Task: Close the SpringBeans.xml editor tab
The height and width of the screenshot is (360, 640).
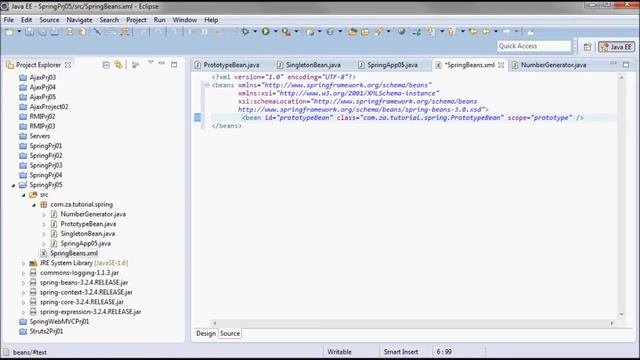Action: (501, 65)
